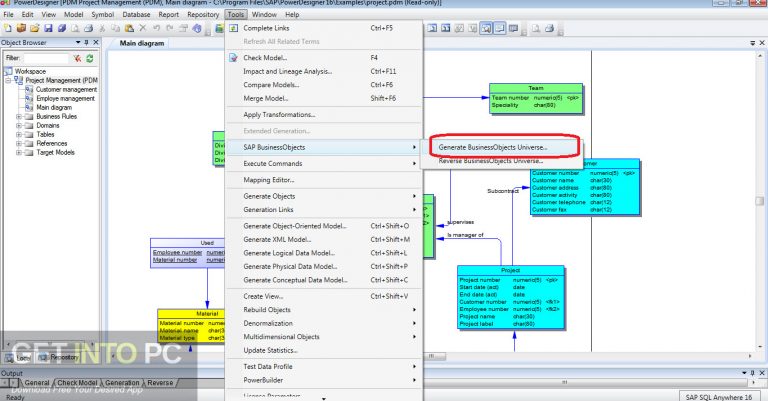This screenshot has width=768, height=401.
Task: Click the Save floppy disk toolbar icon
Action: pos(48,28)
